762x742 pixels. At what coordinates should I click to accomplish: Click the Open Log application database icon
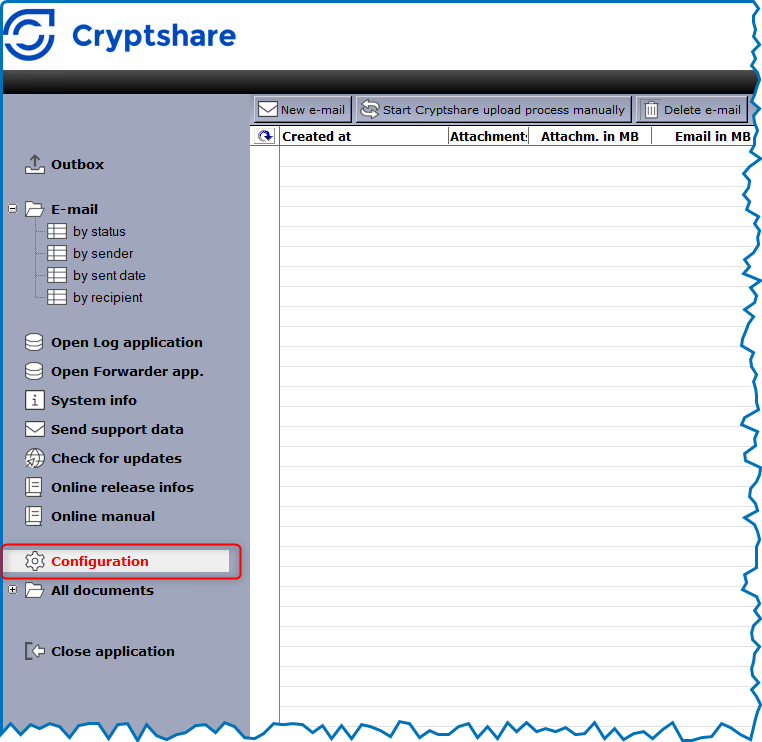[x=35, y=342]
